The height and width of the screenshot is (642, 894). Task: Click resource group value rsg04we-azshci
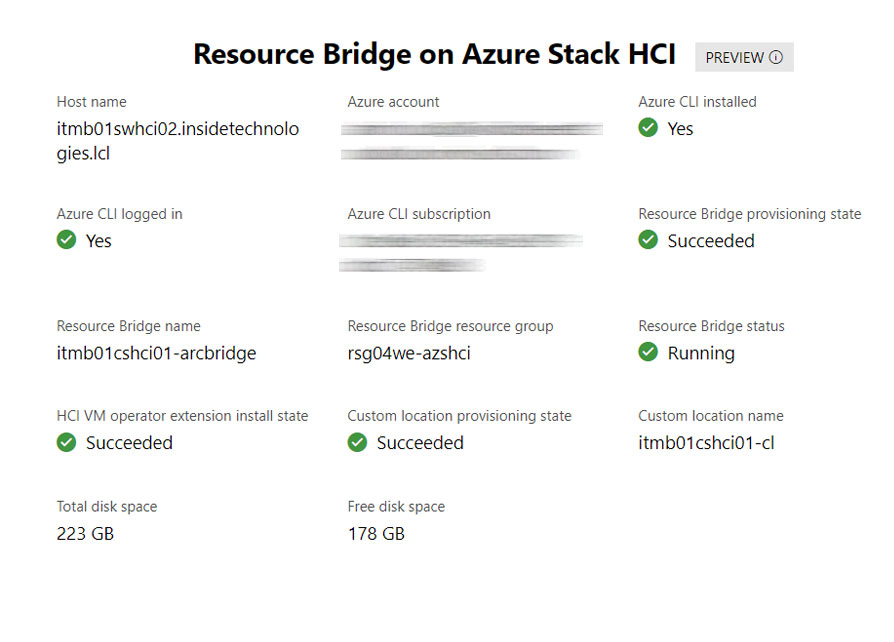409,353
